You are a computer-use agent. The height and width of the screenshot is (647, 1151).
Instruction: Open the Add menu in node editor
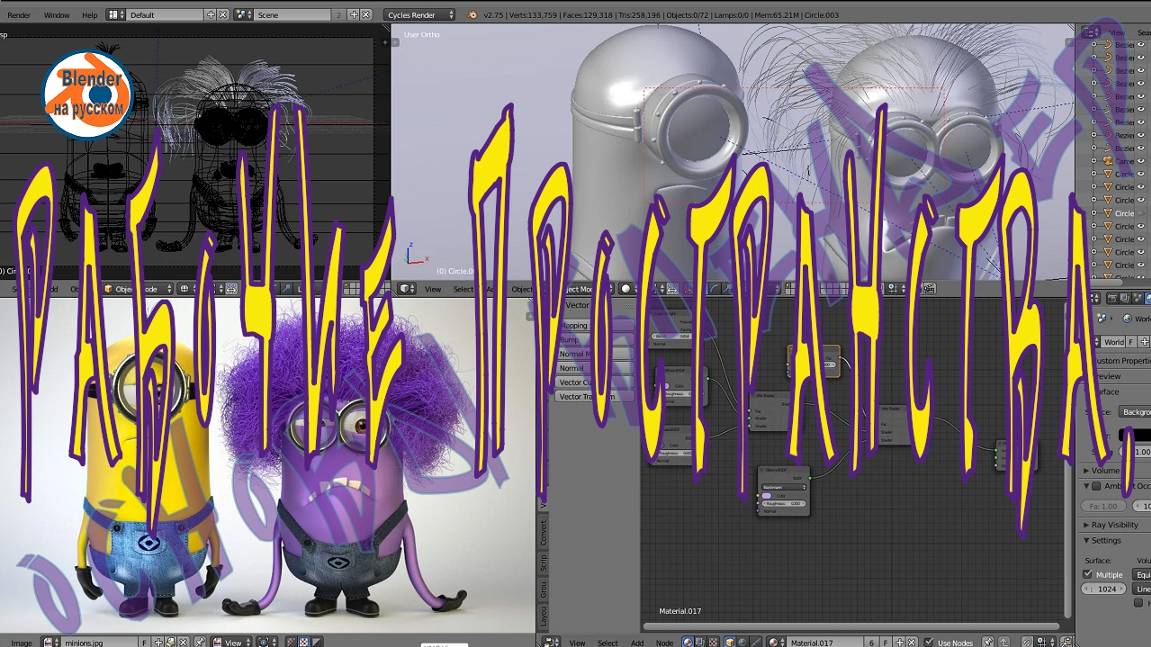tap(636, 642)
